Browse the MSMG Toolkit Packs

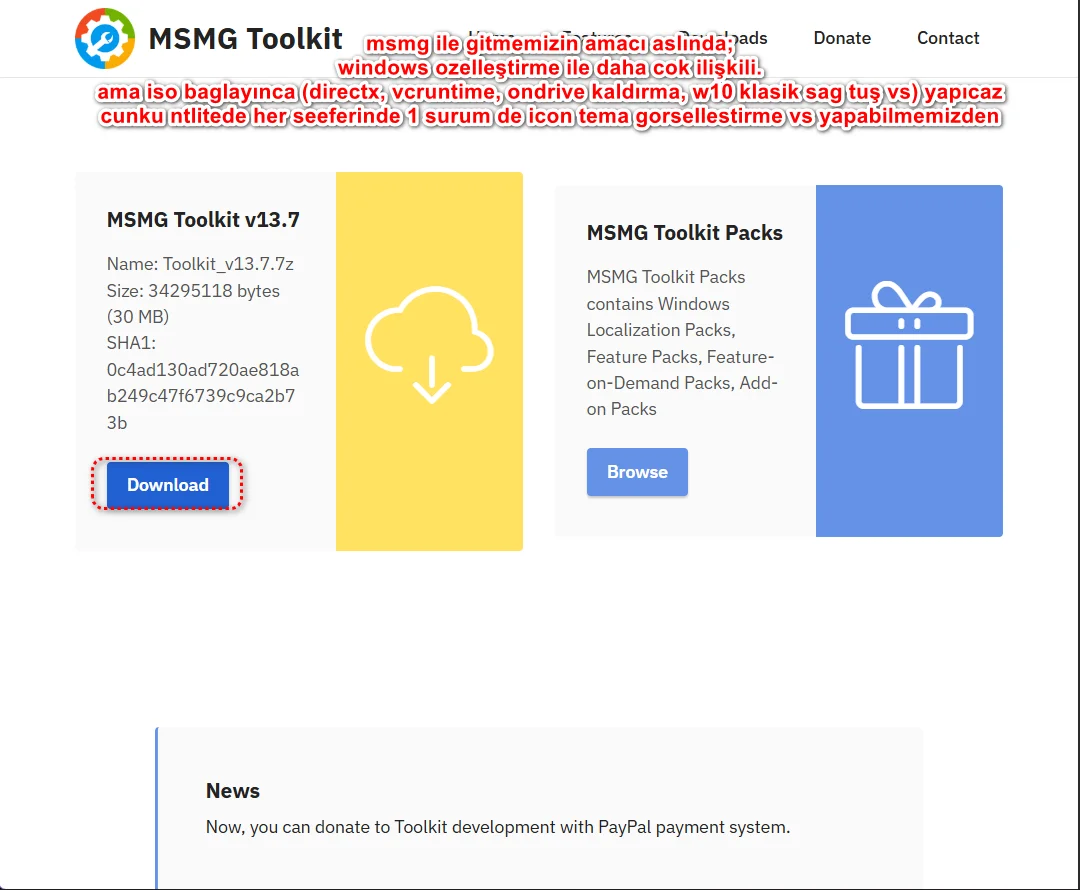(637, 472)
